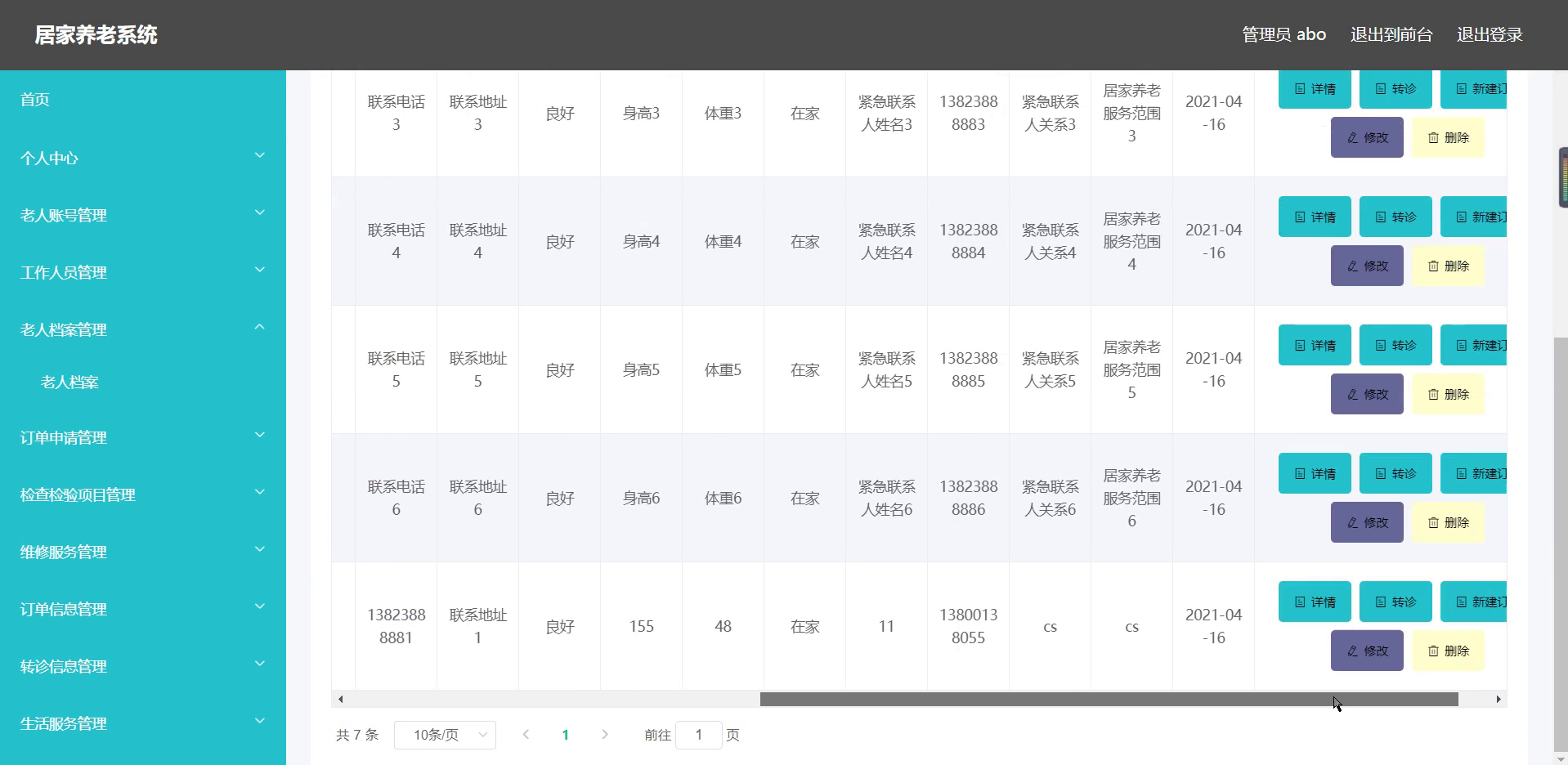Expand 生活服务管理 sidebar menu
Viewport: 1568px width, 765px height.
point(143,723)
